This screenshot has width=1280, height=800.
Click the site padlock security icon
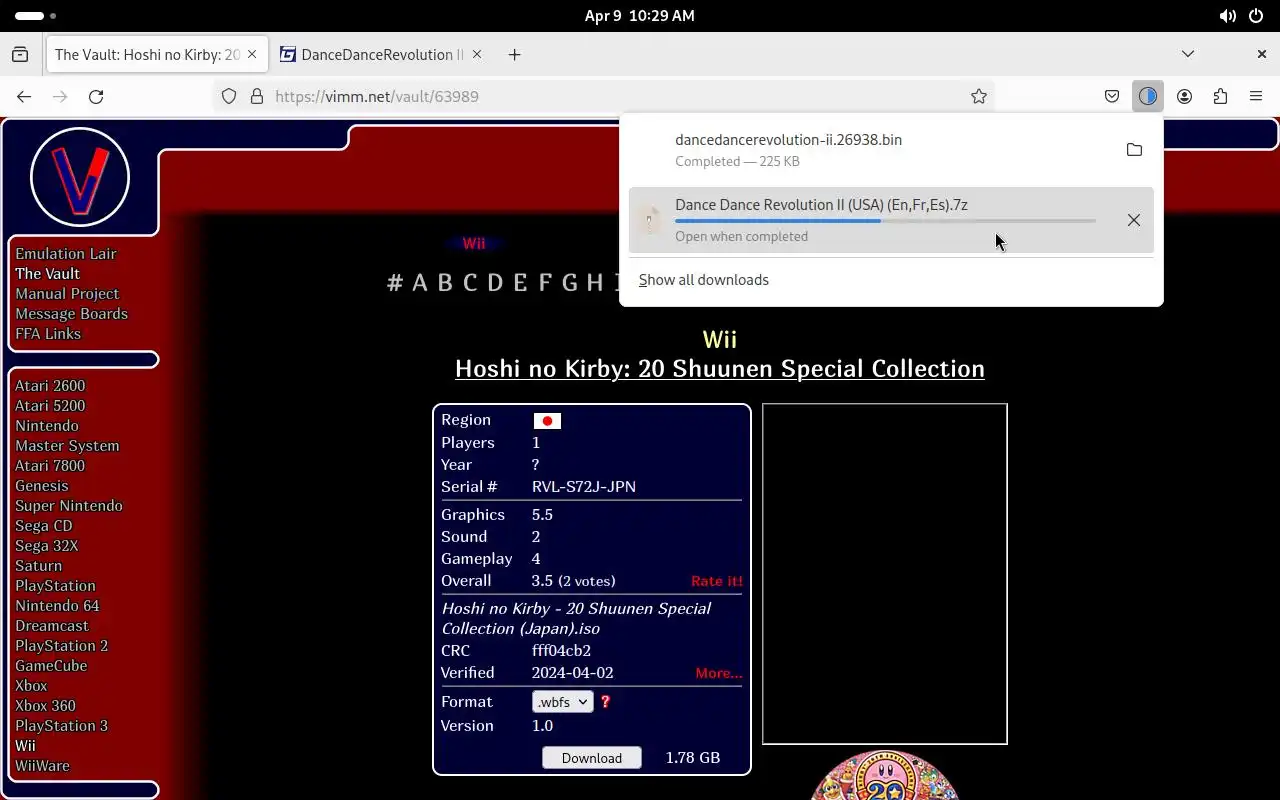[x=257, y=97]
